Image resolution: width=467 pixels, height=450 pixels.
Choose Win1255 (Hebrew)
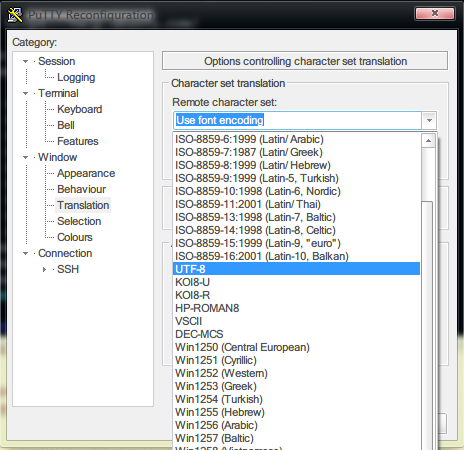(x=297, y=412)
